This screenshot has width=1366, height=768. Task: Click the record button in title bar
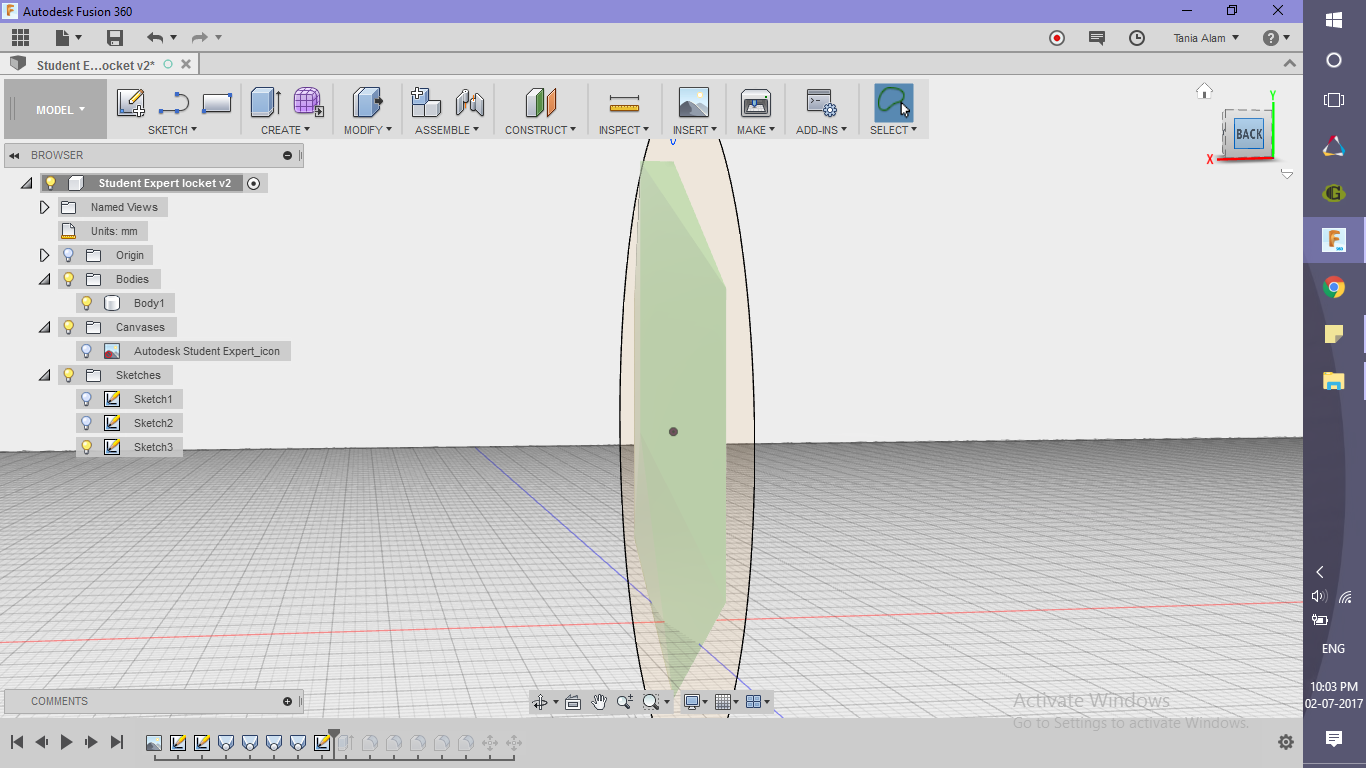point(1057,38)
